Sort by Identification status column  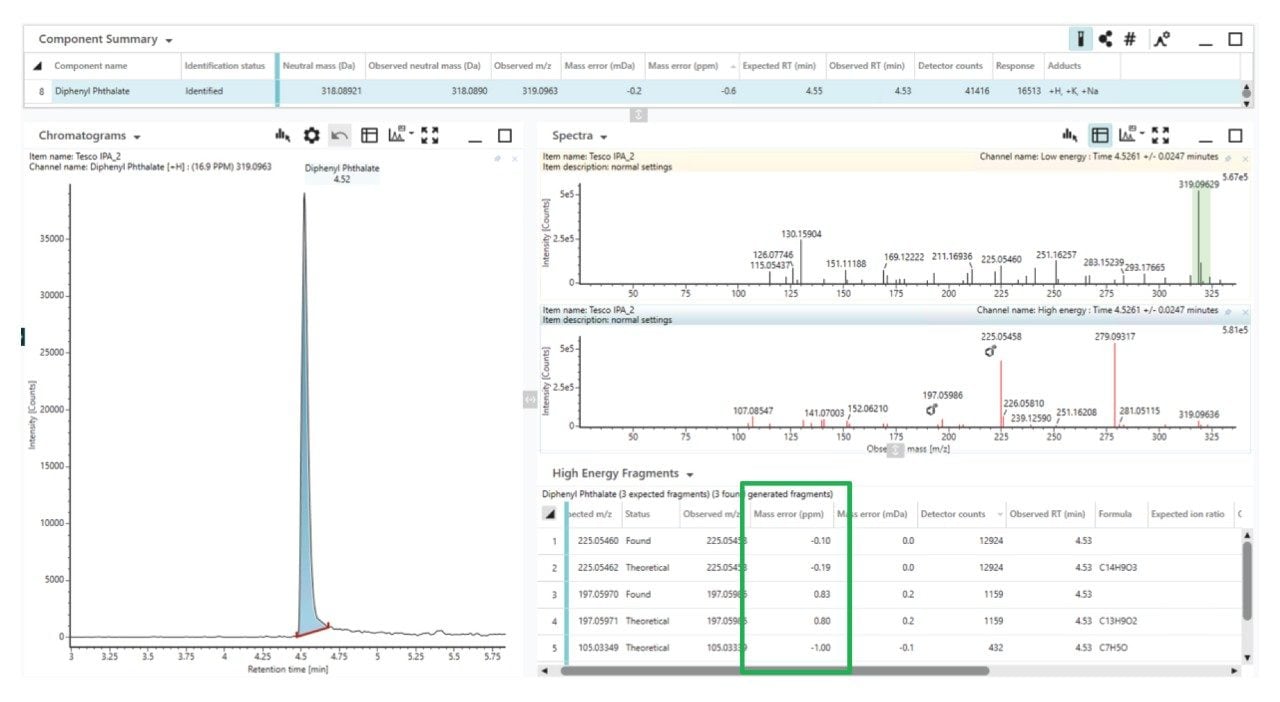coord(225,66)
